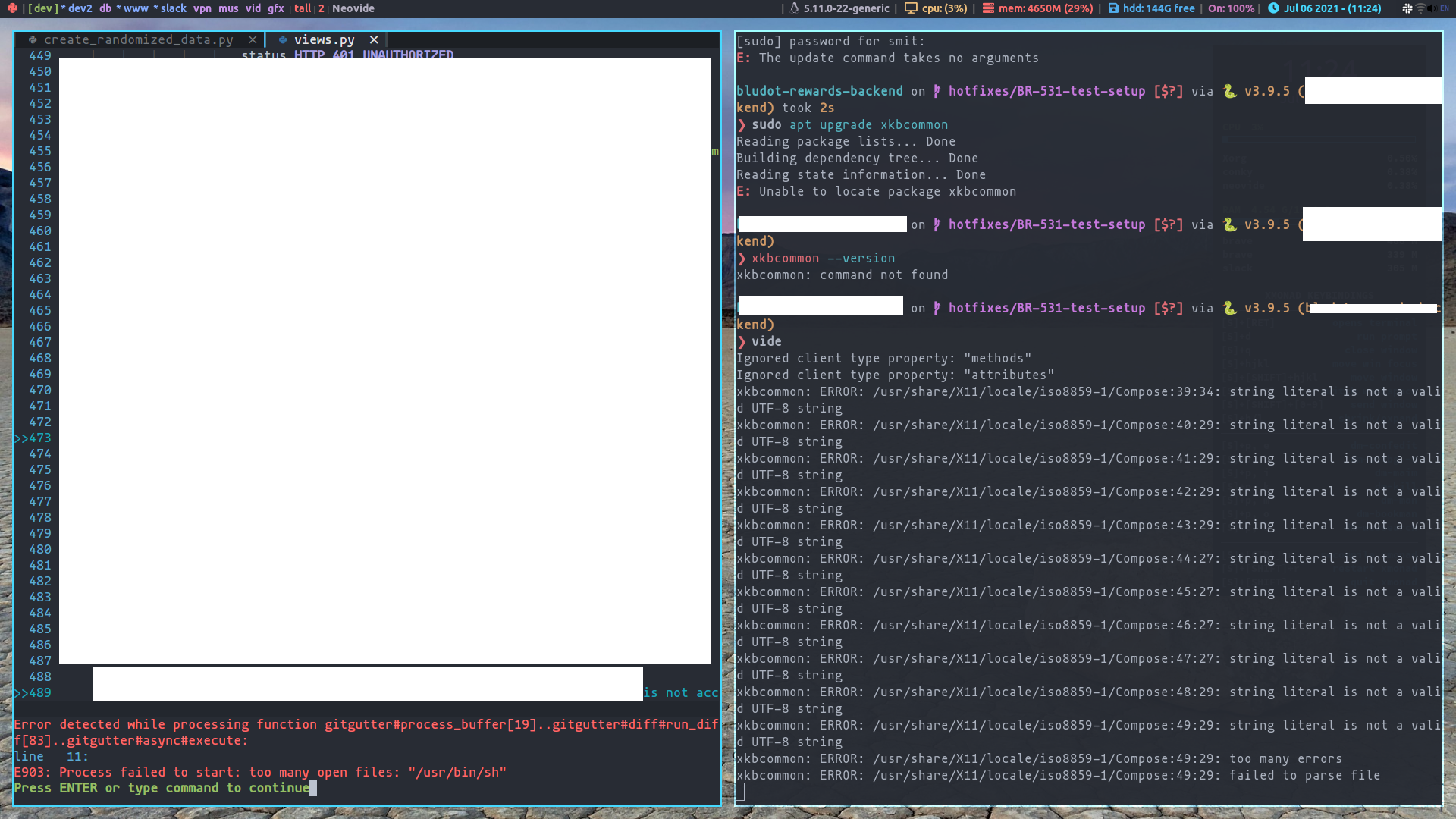Close the views.py tab
Viewport: 1456px width, 819px height.
[x=375, y=39]
